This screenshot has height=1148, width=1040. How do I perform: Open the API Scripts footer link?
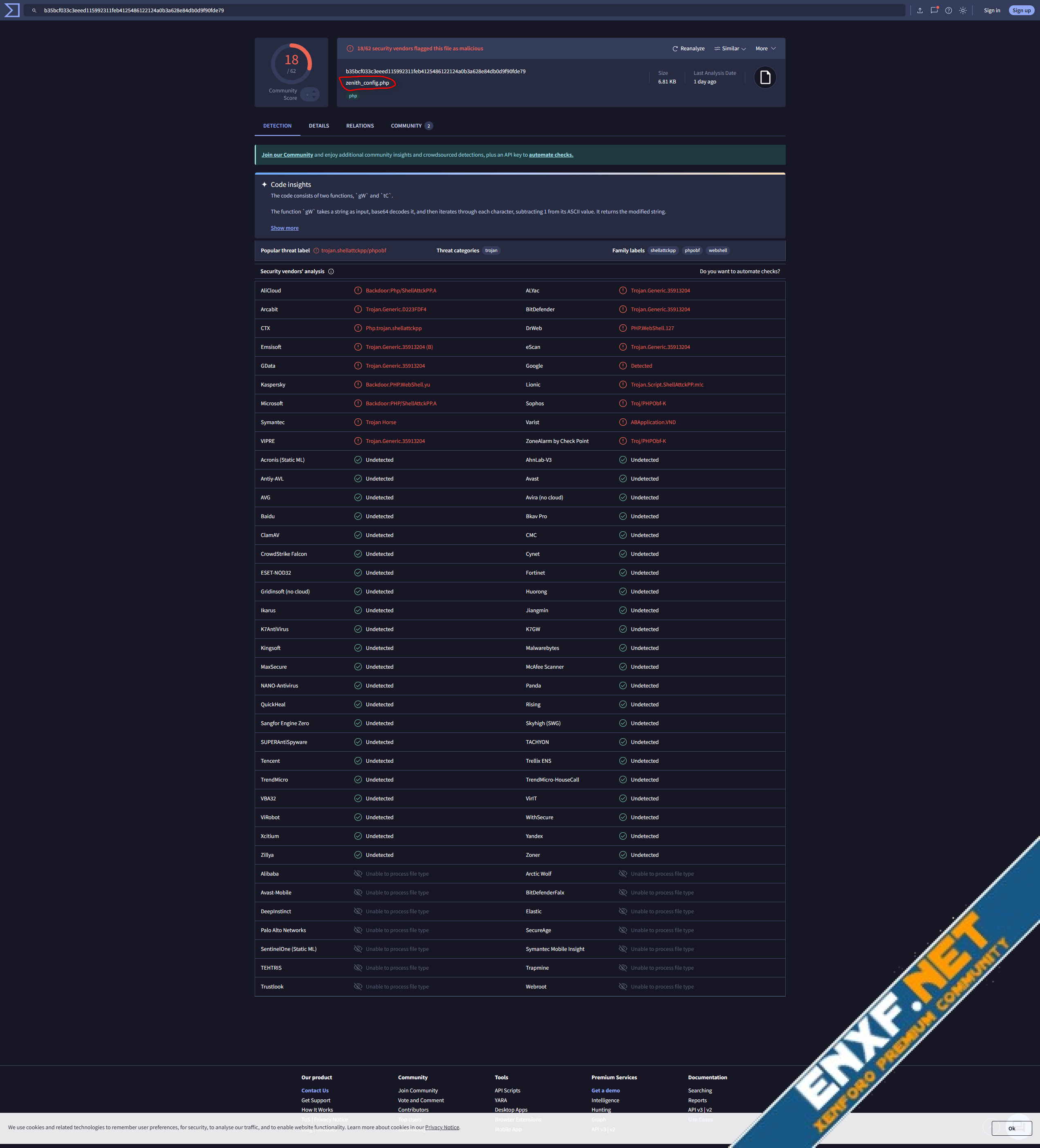(x=507, y=1090)
